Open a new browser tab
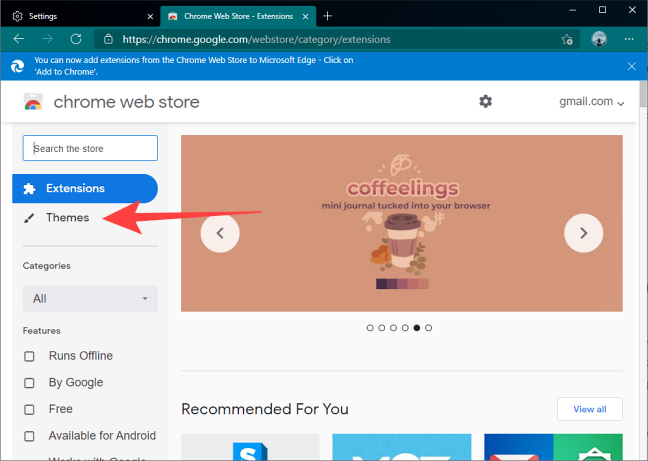Viewport: 648px width, 461px height. tap(327, 16)
